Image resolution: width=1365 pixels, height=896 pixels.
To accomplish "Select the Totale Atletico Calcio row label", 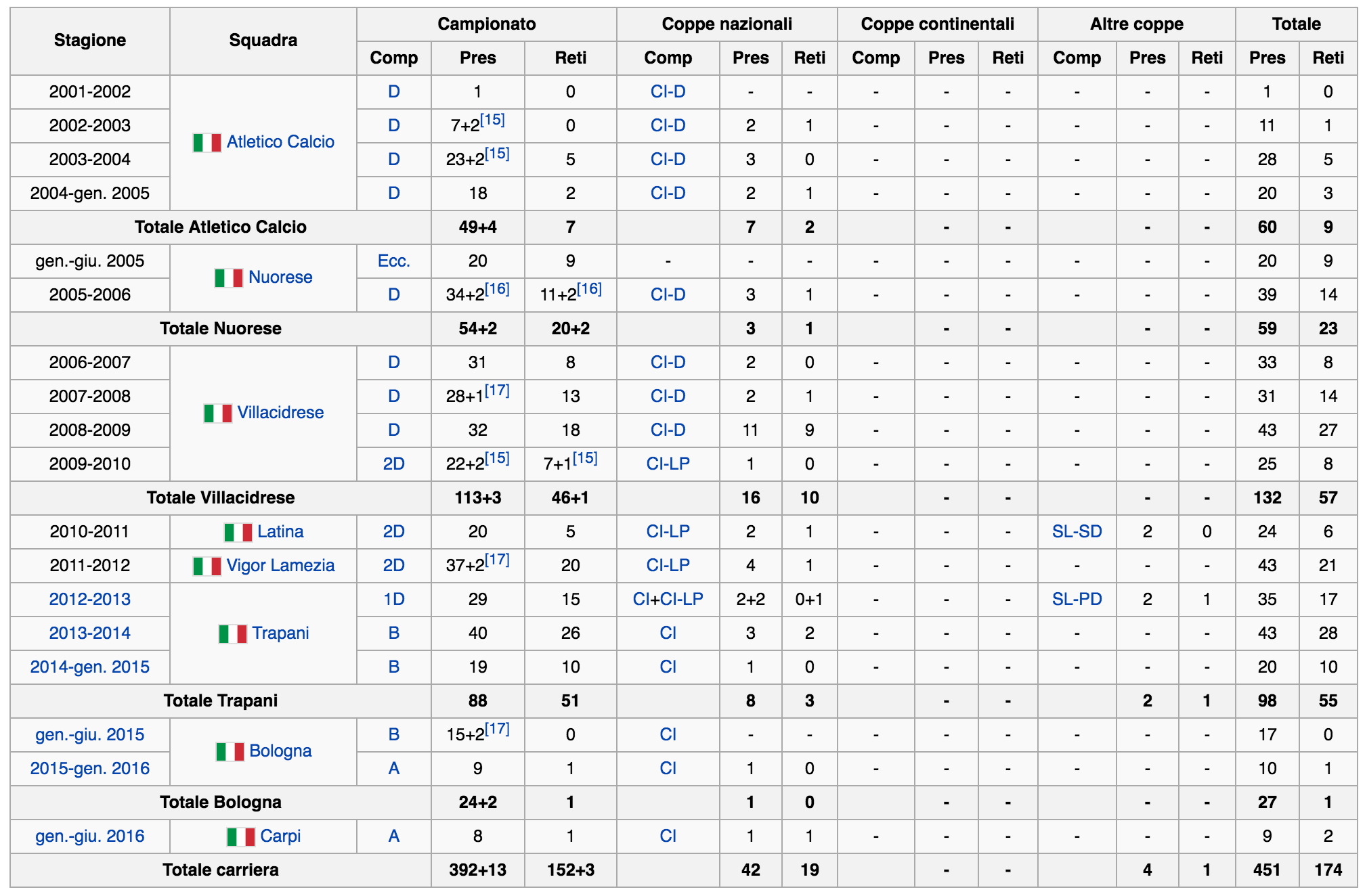I will [221, 227].
